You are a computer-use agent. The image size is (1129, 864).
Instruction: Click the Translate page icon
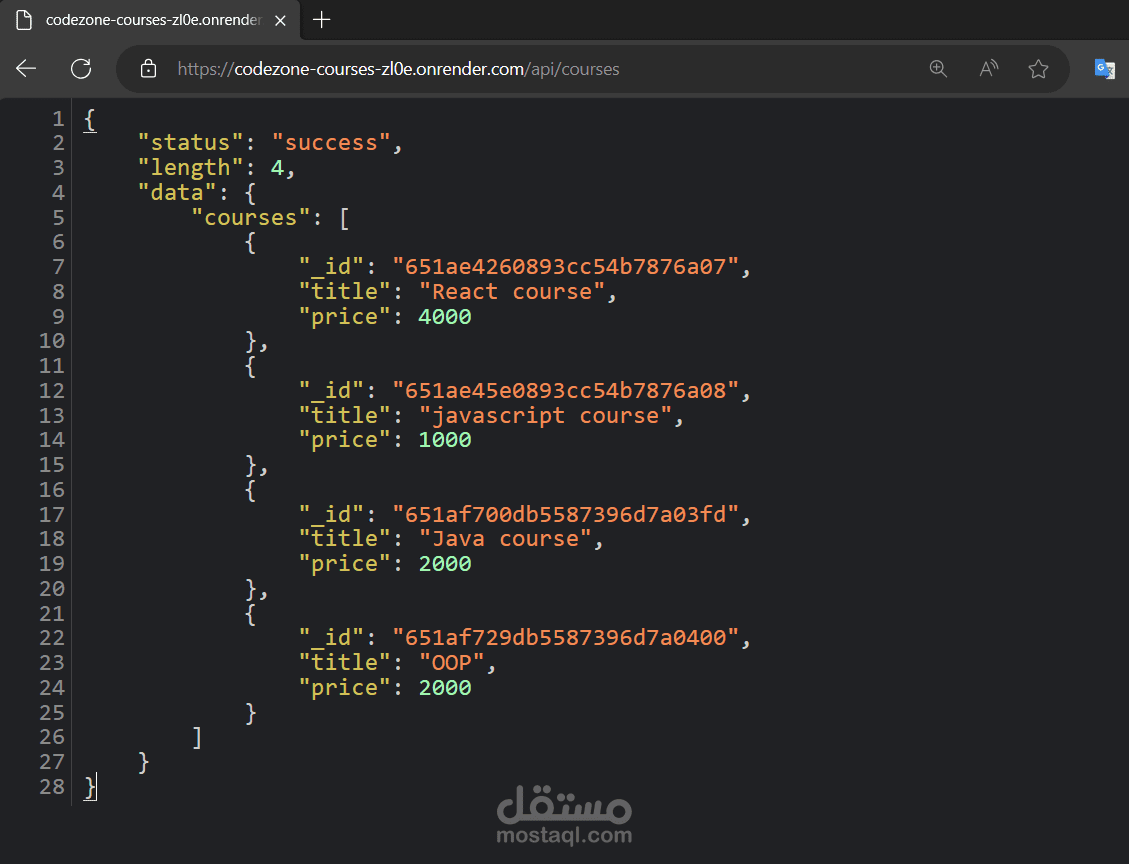click(1104, 69)
